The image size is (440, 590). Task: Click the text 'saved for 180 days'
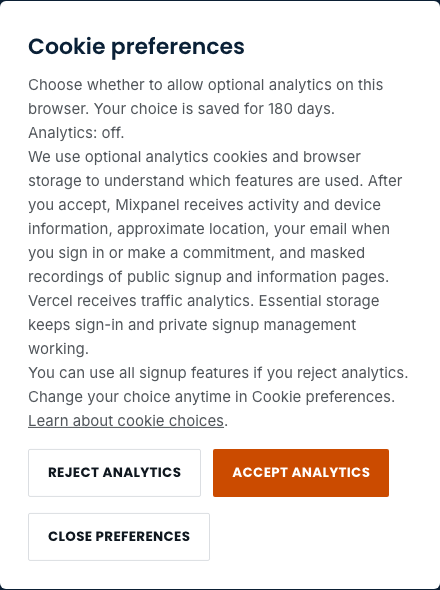(265, 109)
